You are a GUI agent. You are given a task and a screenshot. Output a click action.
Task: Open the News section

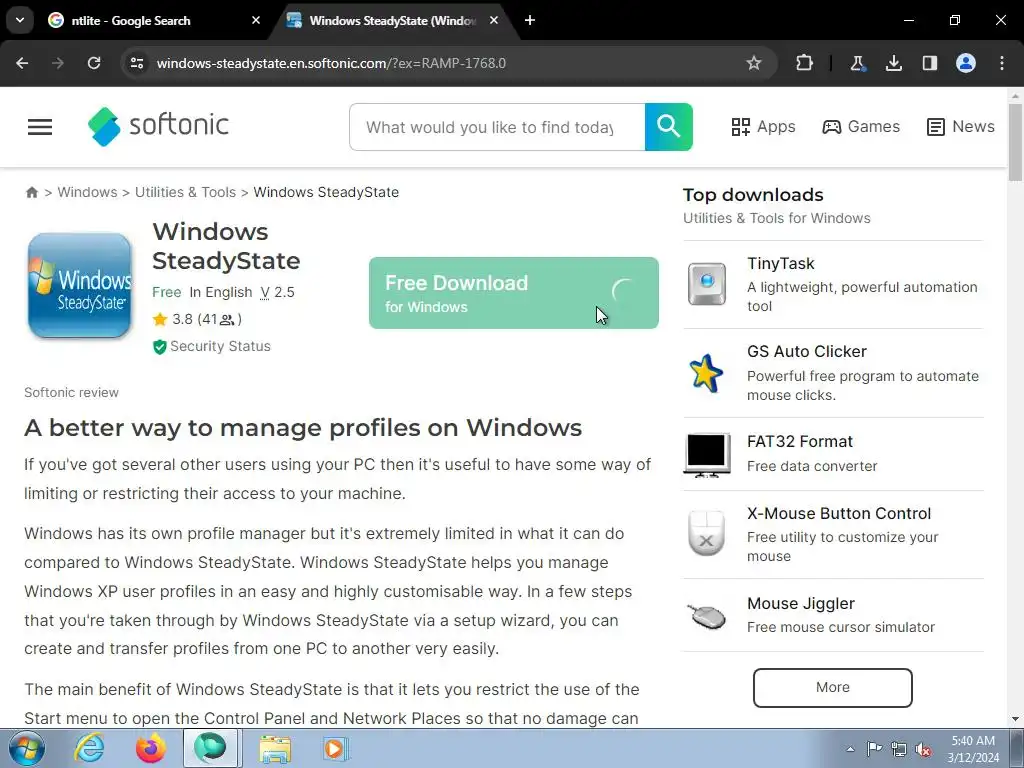[961, 127]
